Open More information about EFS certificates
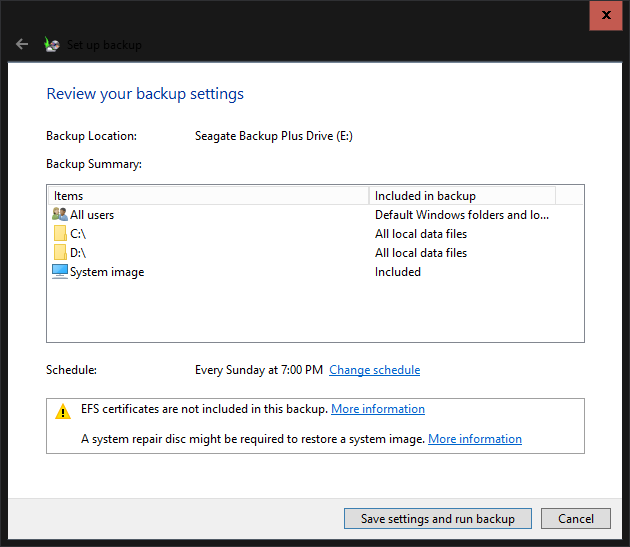The width and height of the screenshot is (630, 547). (378, 409)
